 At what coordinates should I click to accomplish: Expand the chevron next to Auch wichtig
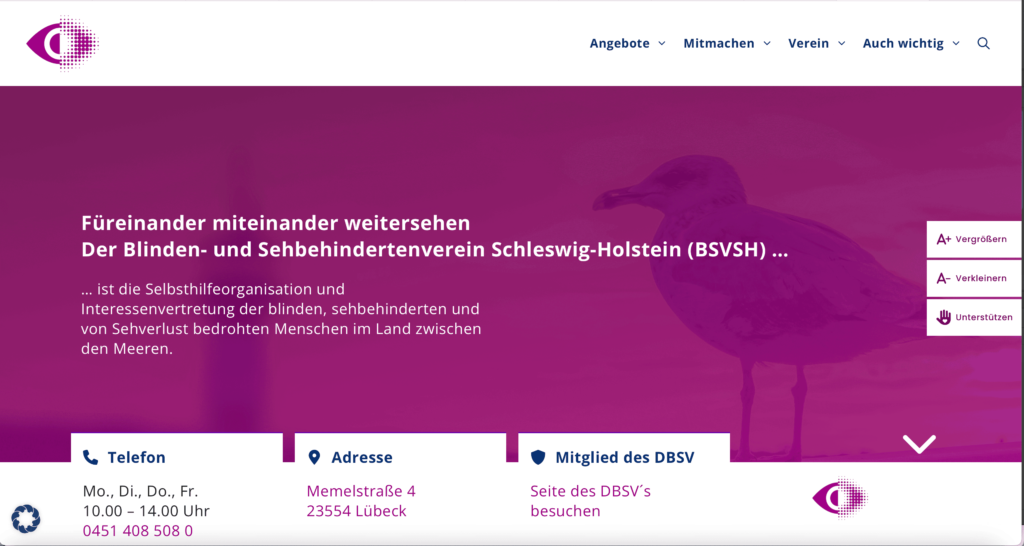point(956,43)
